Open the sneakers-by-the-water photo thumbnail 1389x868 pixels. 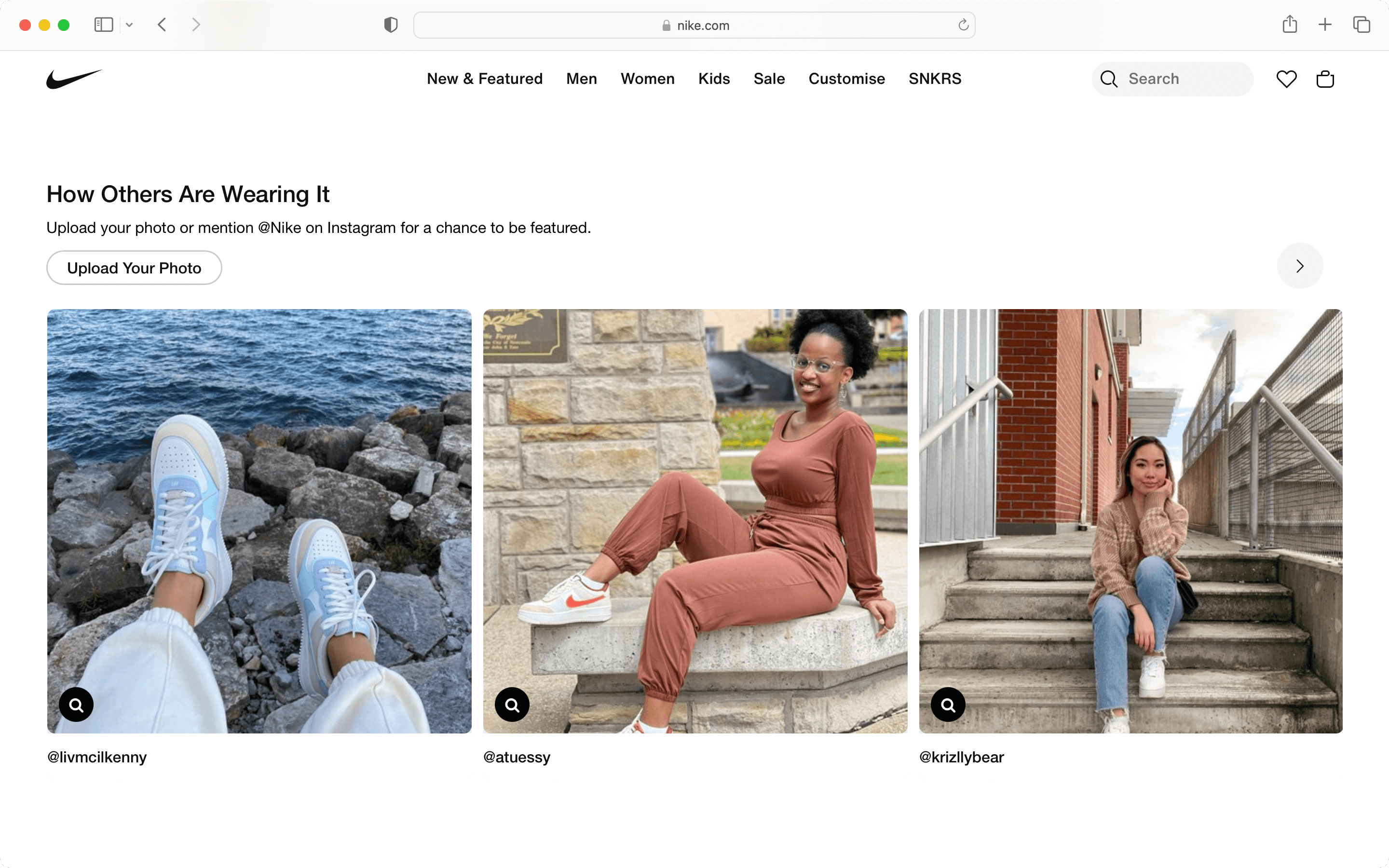click(x=259, y=521)
